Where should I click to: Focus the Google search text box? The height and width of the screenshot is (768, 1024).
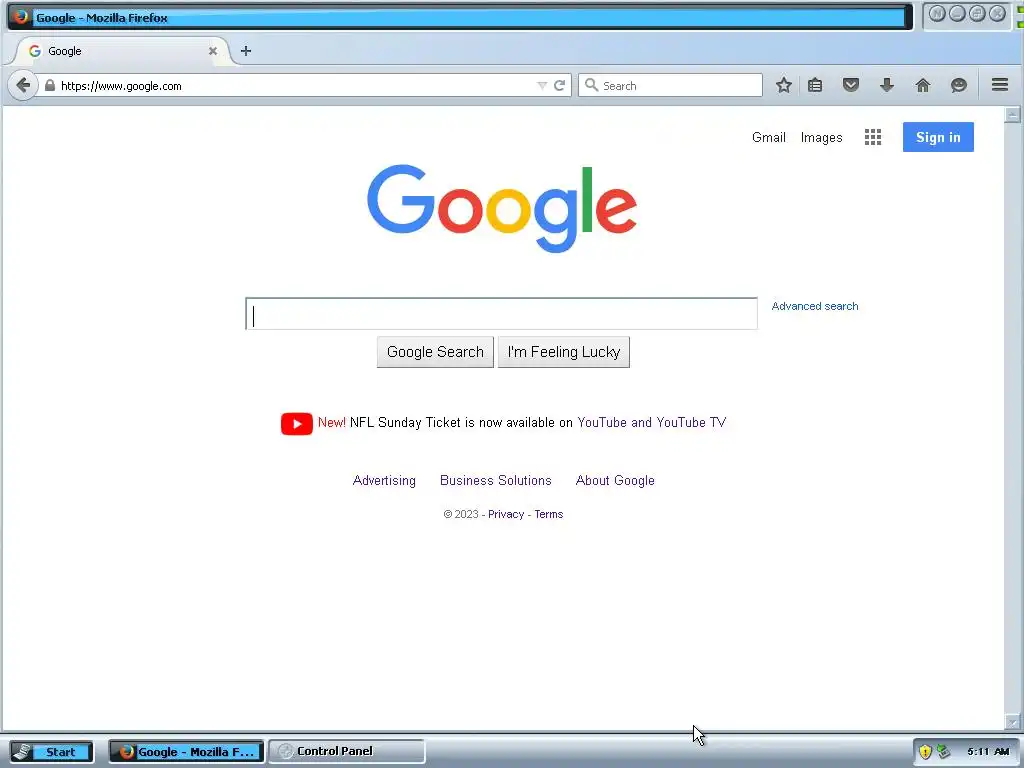[x=501, y=314]
